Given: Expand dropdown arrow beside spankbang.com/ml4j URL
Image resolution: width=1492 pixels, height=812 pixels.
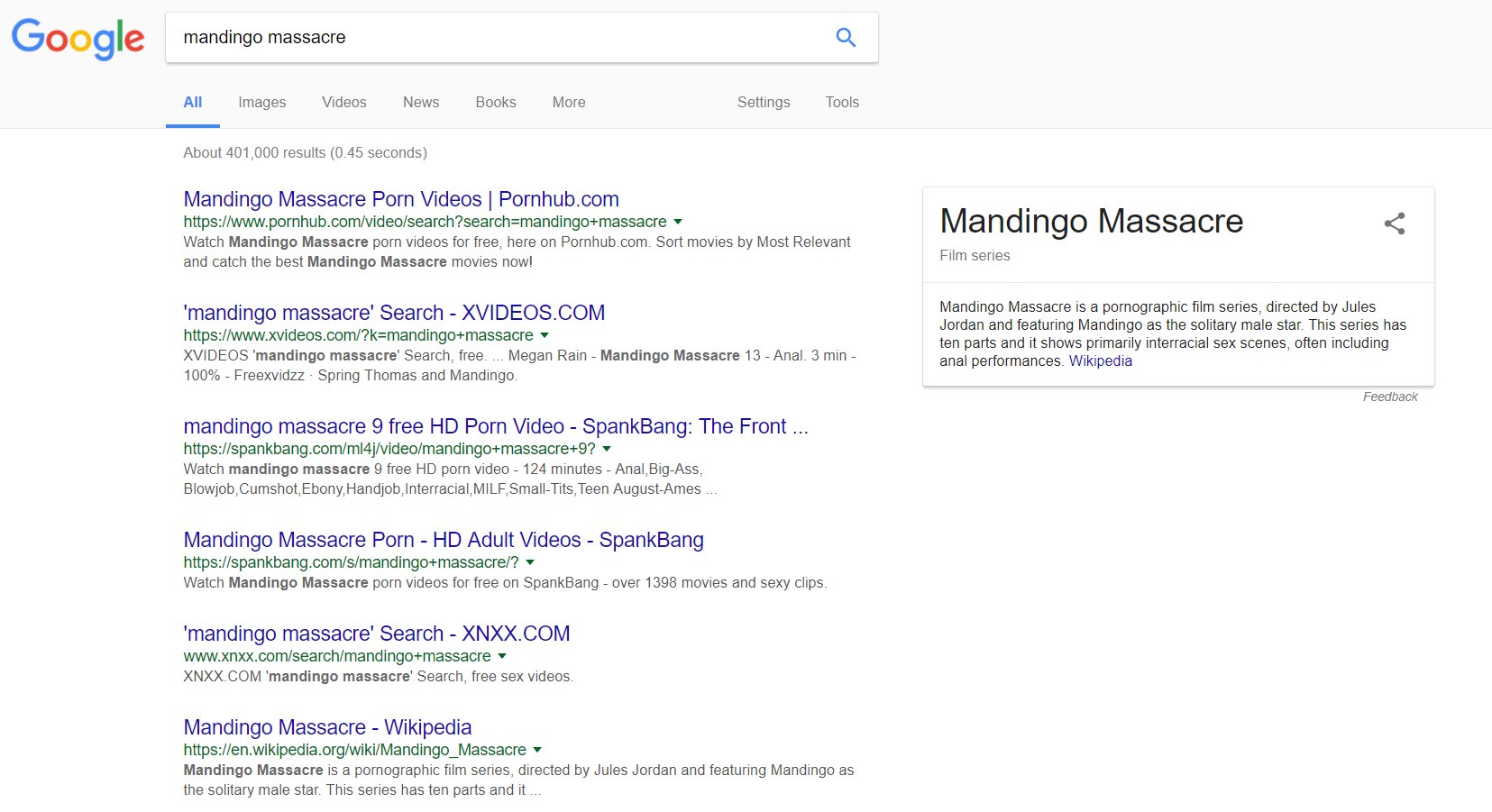Looking at the screenshot, I should pyautogui.click(x=607, y=449).
